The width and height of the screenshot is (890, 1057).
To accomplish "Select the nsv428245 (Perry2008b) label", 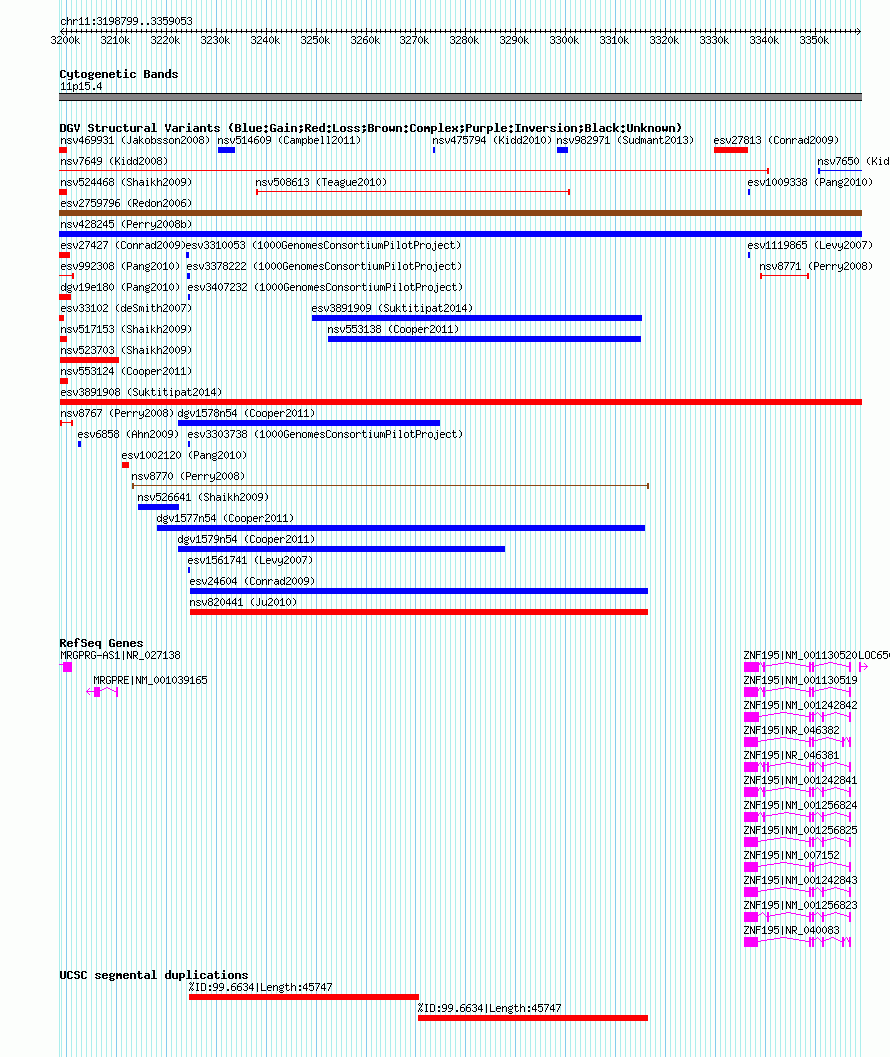I will (x=126, y=224).
